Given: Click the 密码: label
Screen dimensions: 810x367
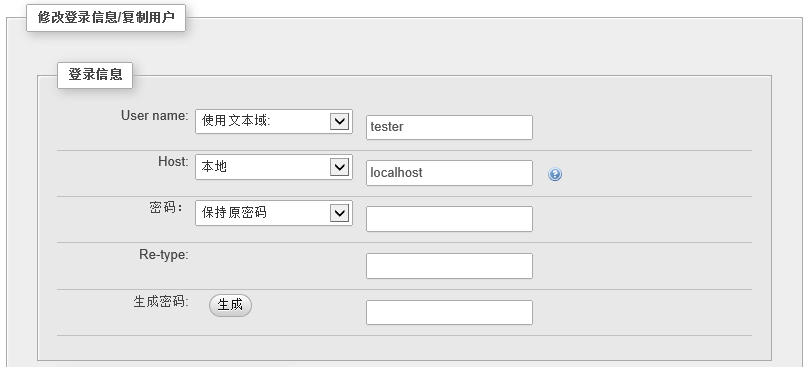Looking at the screenshot, I should pos(166,208).
